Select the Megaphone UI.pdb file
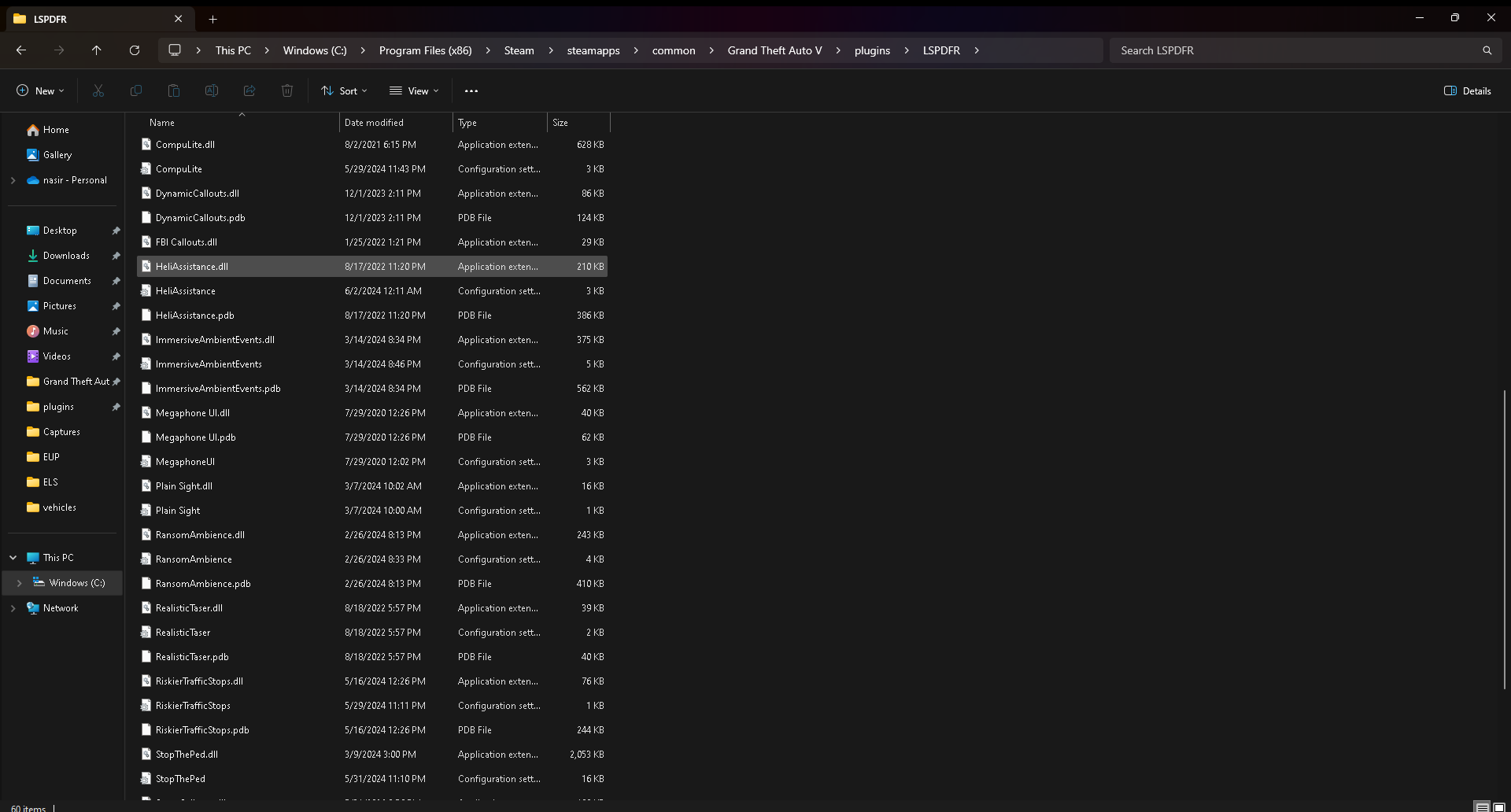The width and height of the screenshot is (1511, 812). click(x=372, y=437)
